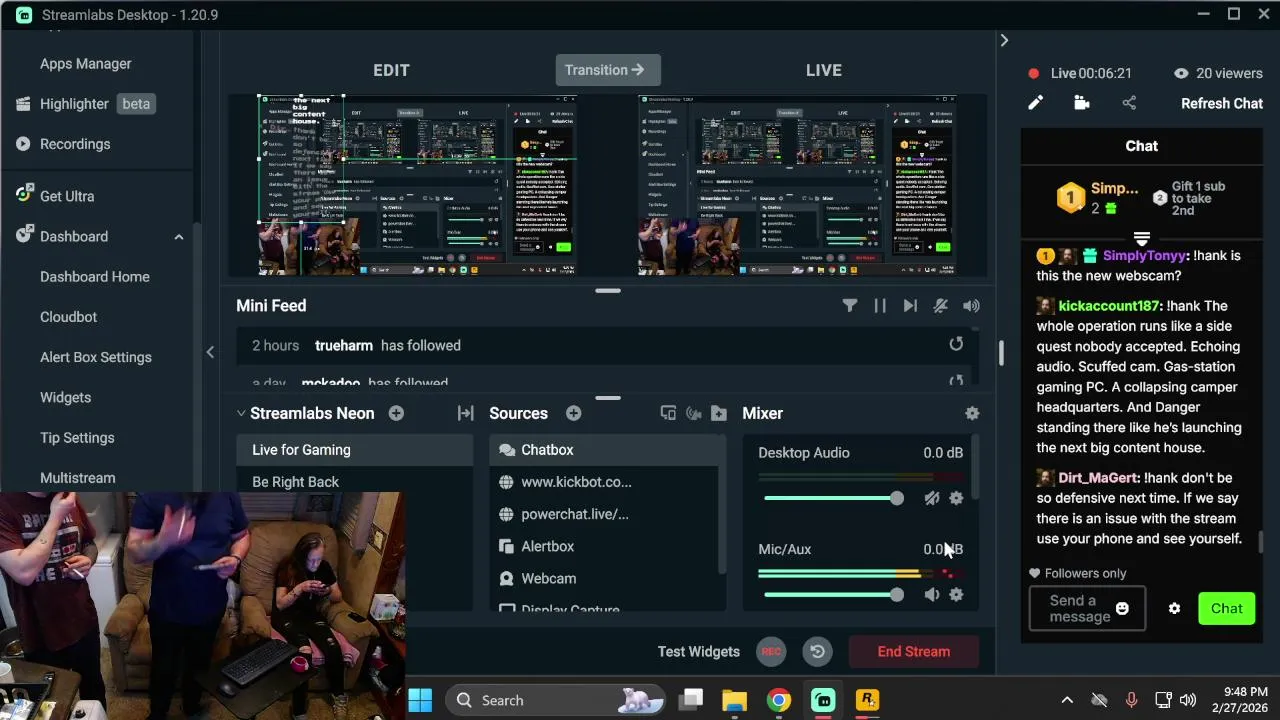Select the Webcam source
This screenshot has width=1280, height=720.
click(x=604, y=578)
